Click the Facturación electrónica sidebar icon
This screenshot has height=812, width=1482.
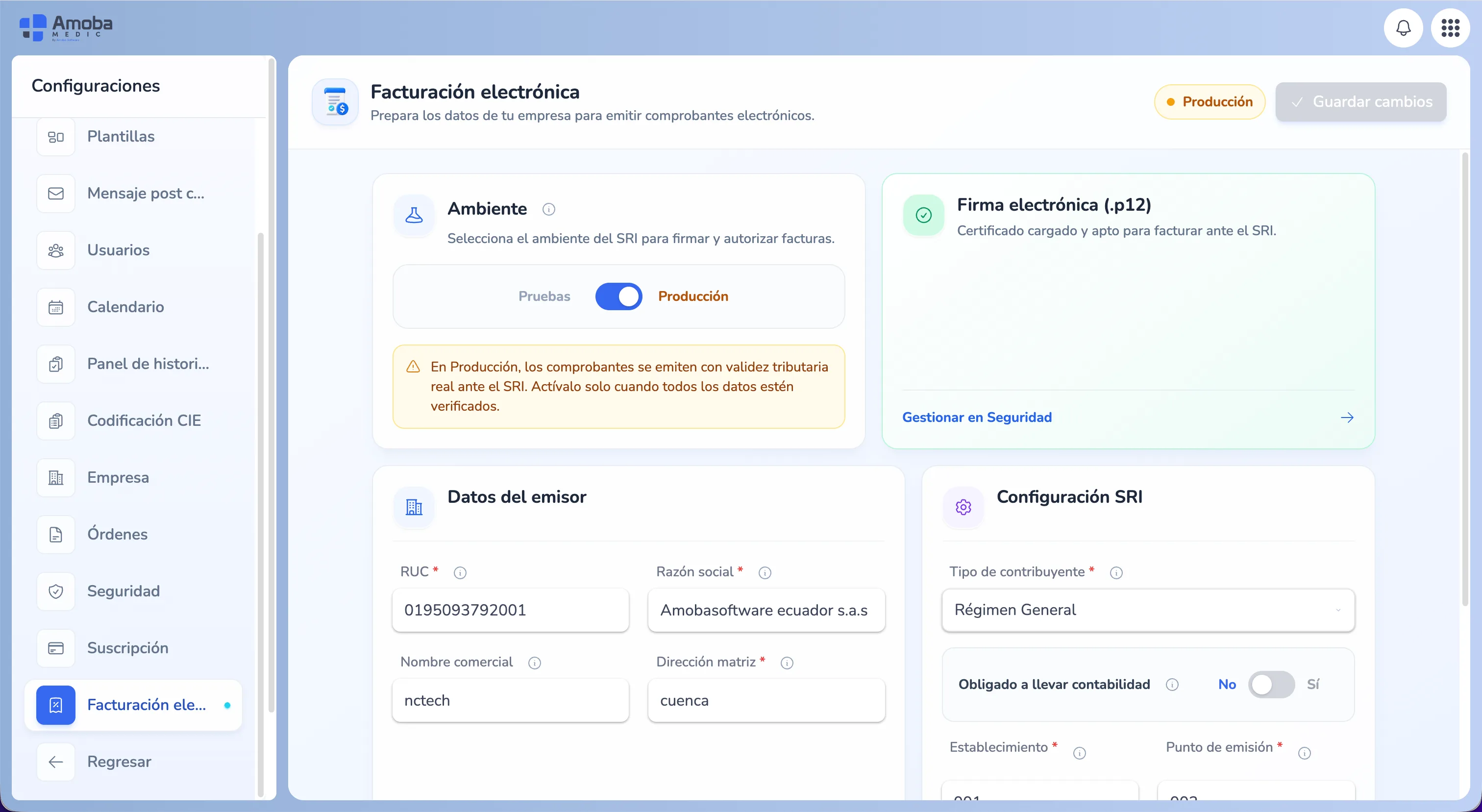pos(56,705)
